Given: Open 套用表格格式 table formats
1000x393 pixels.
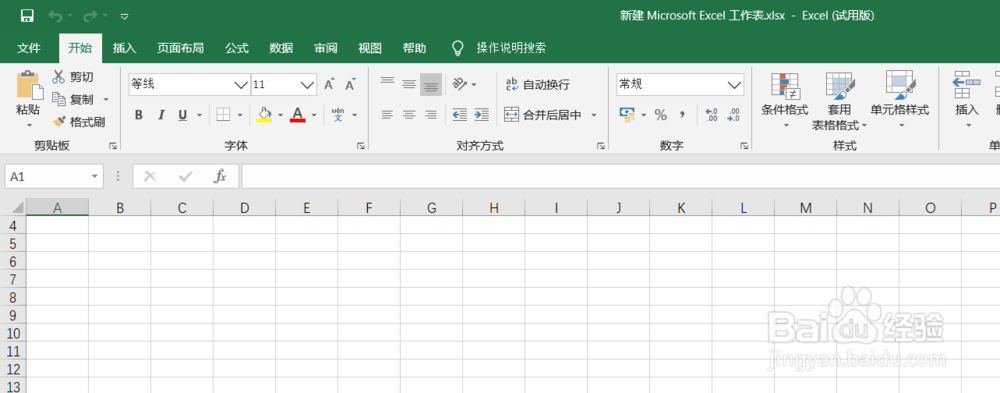Looking at the screenshot, I should pyautogui.click(x=840, y=101).
